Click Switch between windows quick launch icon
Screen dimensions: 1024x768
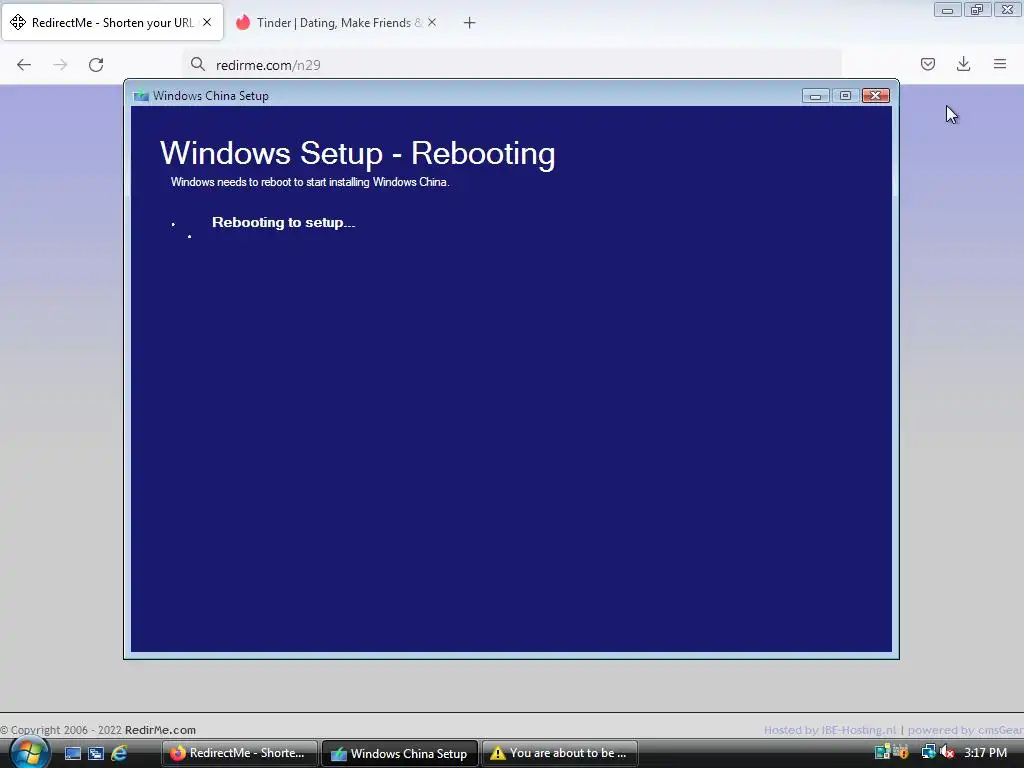tap(96, 754)
